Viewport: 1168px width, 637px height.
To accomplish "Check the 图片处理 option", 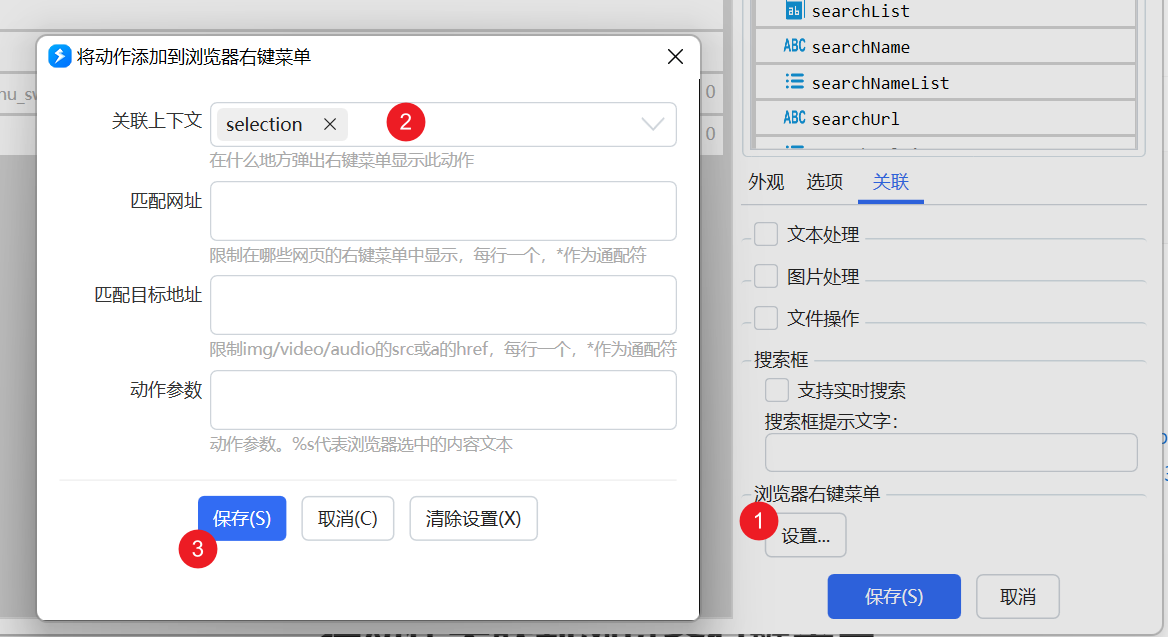I will [766, 276].
